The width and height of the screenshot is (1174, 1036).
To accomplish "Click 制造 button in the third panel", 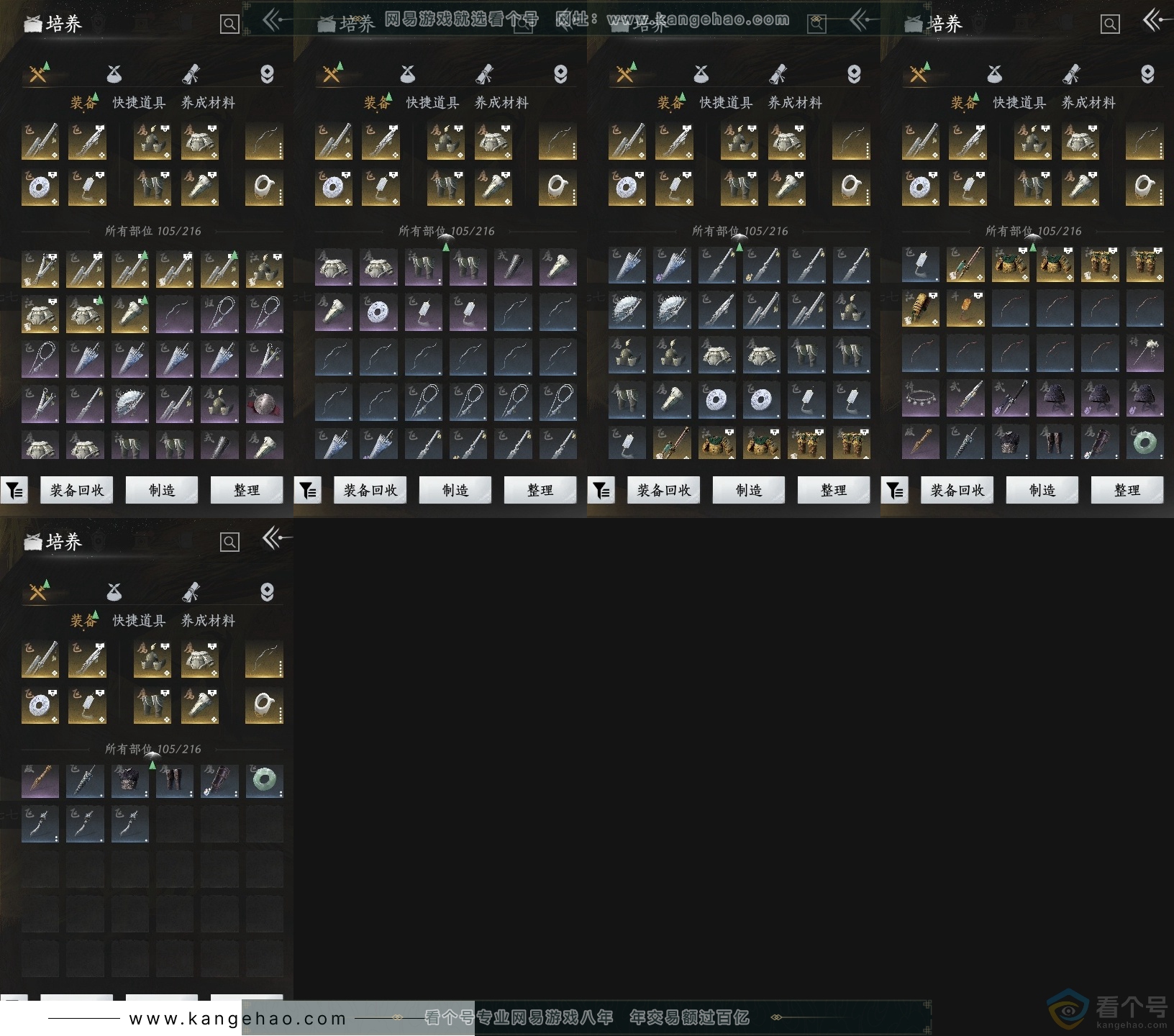I will click(749, 490).
